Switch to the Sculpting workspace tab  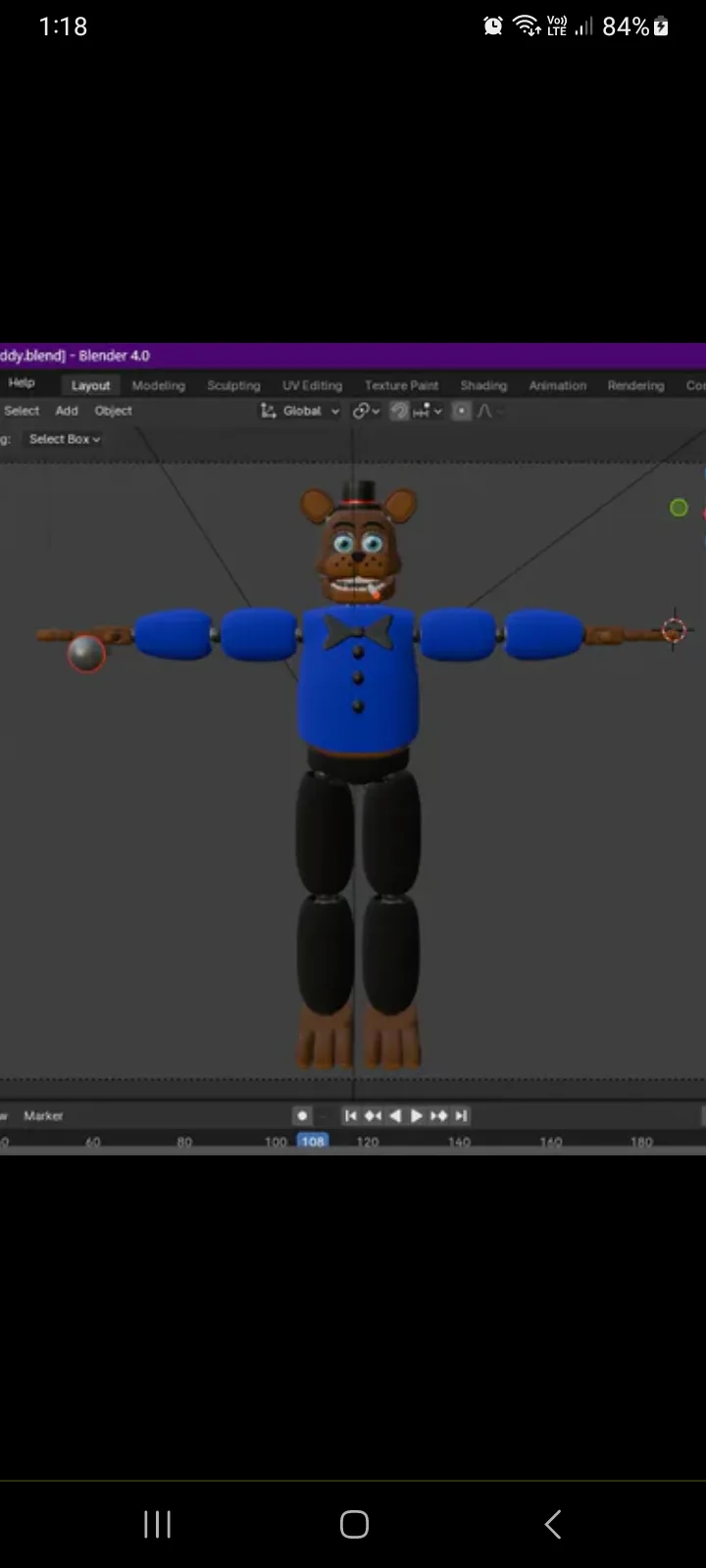point(233,385)
